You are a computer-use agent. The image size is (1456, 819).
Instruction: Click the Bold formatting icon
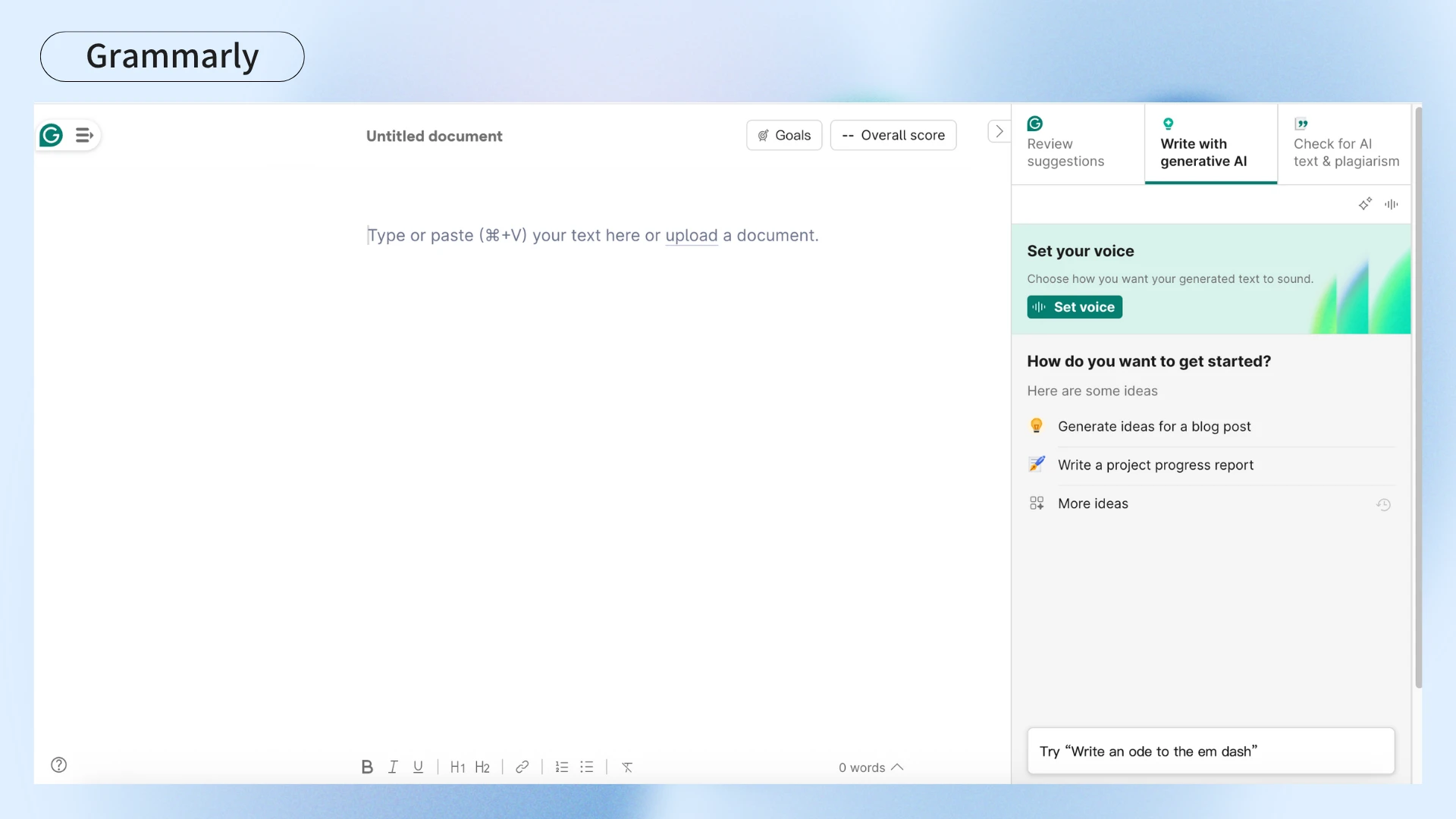(367, 767)
